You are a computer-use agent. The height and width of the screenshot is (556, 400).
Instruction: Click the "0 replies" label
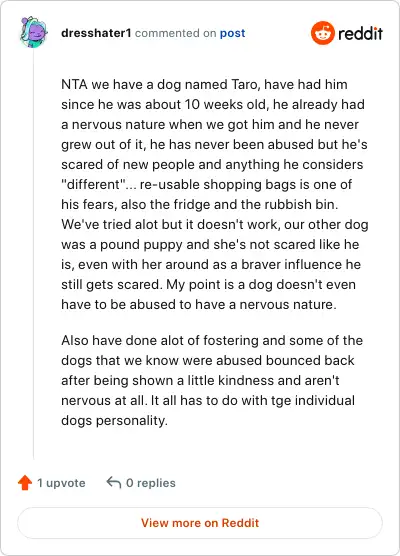click(x=151, y=483)
